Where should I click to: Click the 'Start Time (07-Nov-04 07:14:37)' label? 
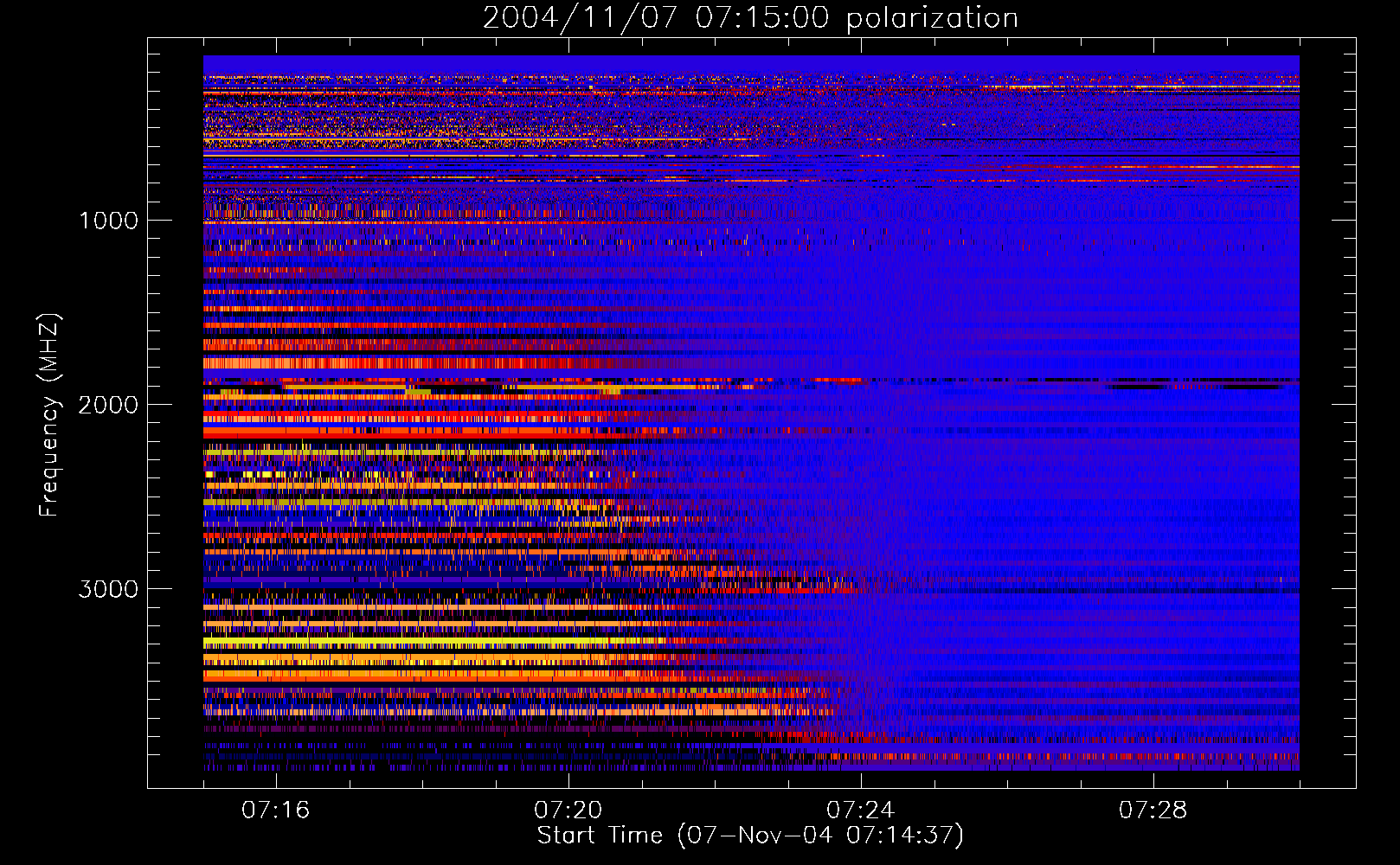click(x=750, y=836)
